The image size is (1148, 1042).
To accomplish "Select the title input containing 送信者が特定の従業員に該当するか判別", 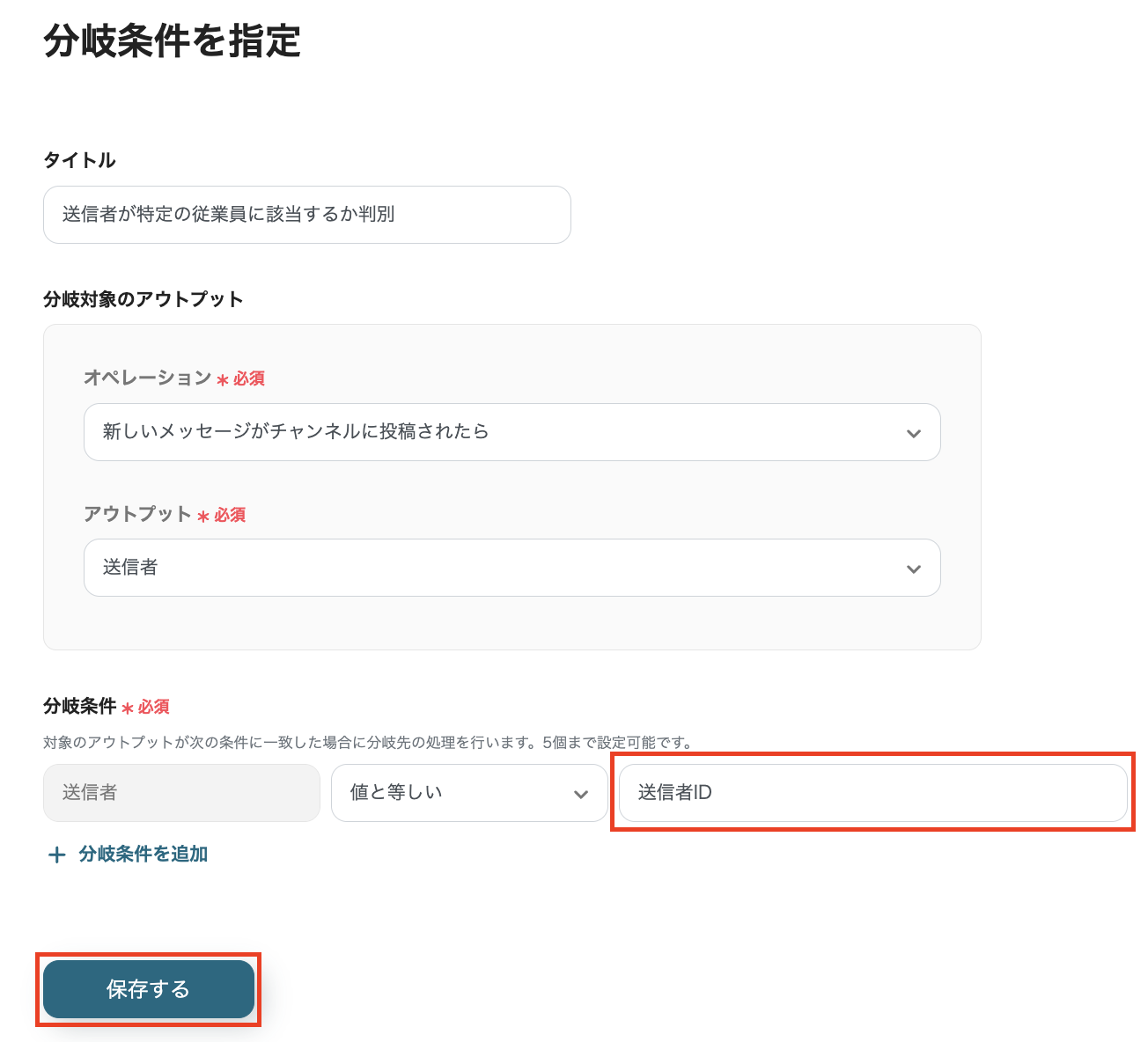I will (306, 215).
